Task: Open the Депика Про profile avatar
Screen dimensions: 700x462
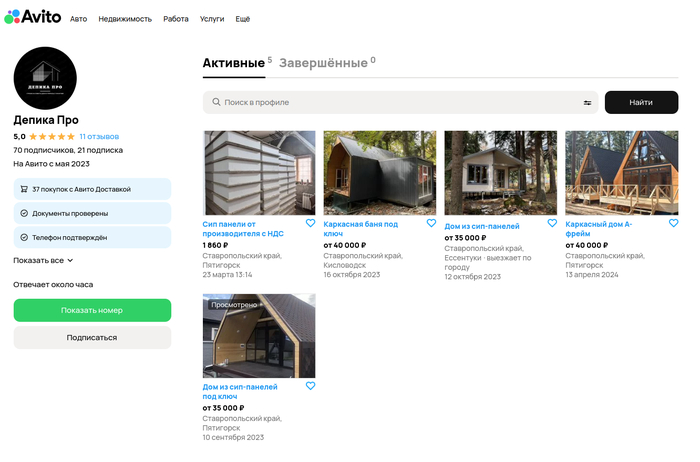Action: [45, 78]
